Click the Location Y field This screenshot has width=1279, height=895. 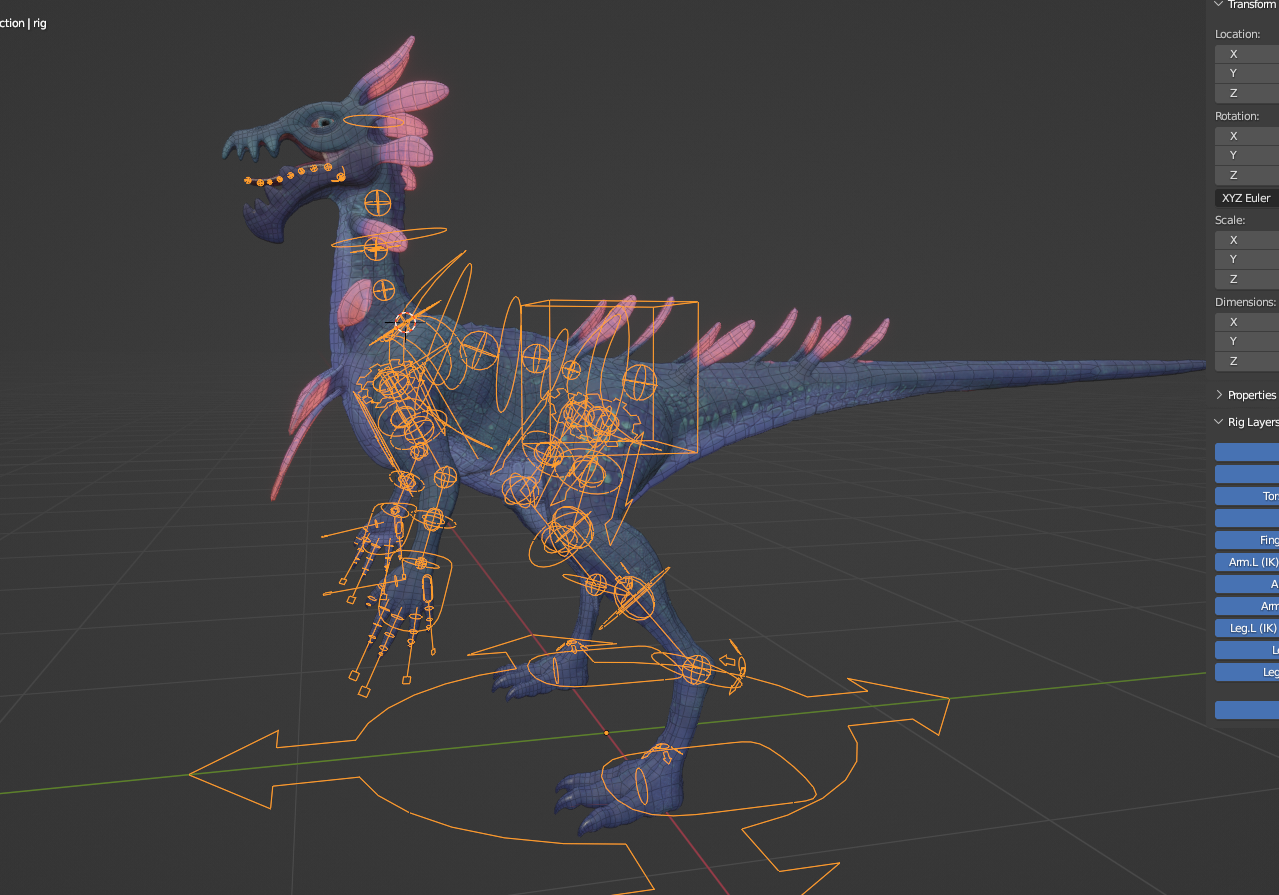[1247, 73]
